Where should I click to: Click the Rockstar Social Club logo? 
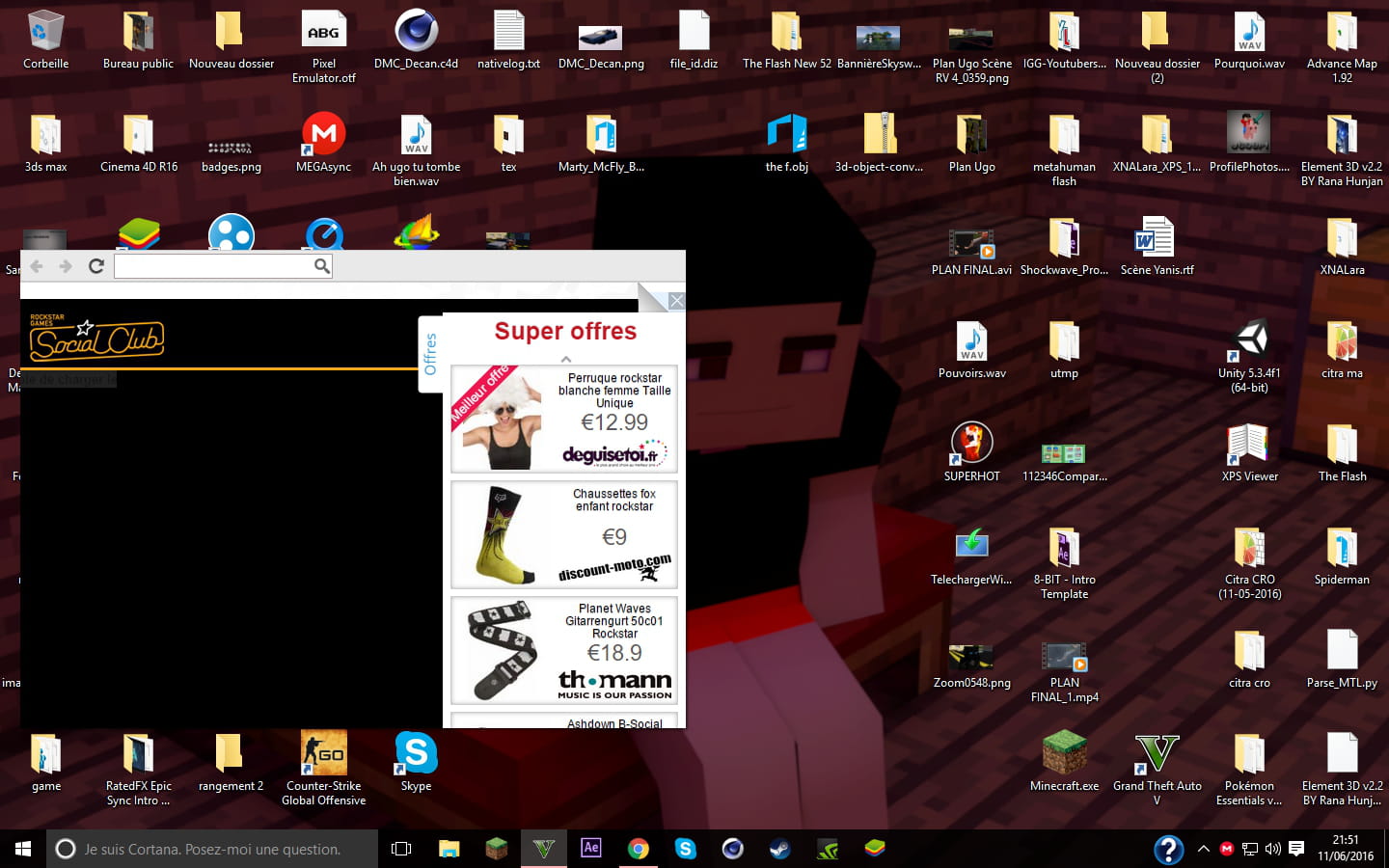point(96,338)
